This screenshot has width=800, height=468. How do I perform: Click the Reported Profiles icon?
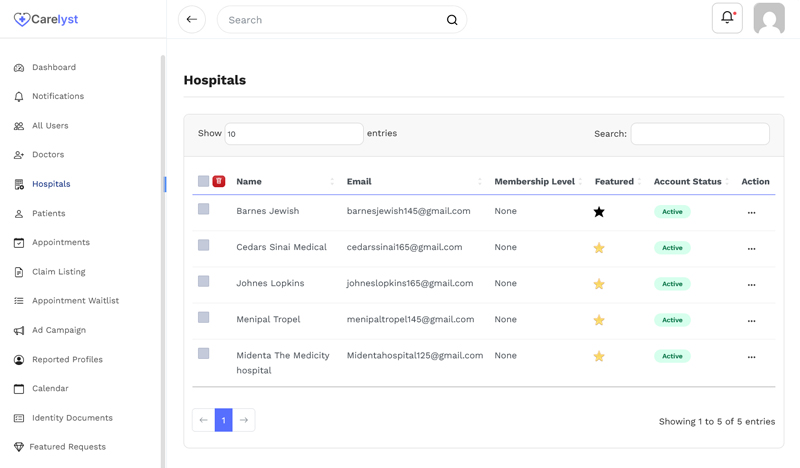click(19, 360)
